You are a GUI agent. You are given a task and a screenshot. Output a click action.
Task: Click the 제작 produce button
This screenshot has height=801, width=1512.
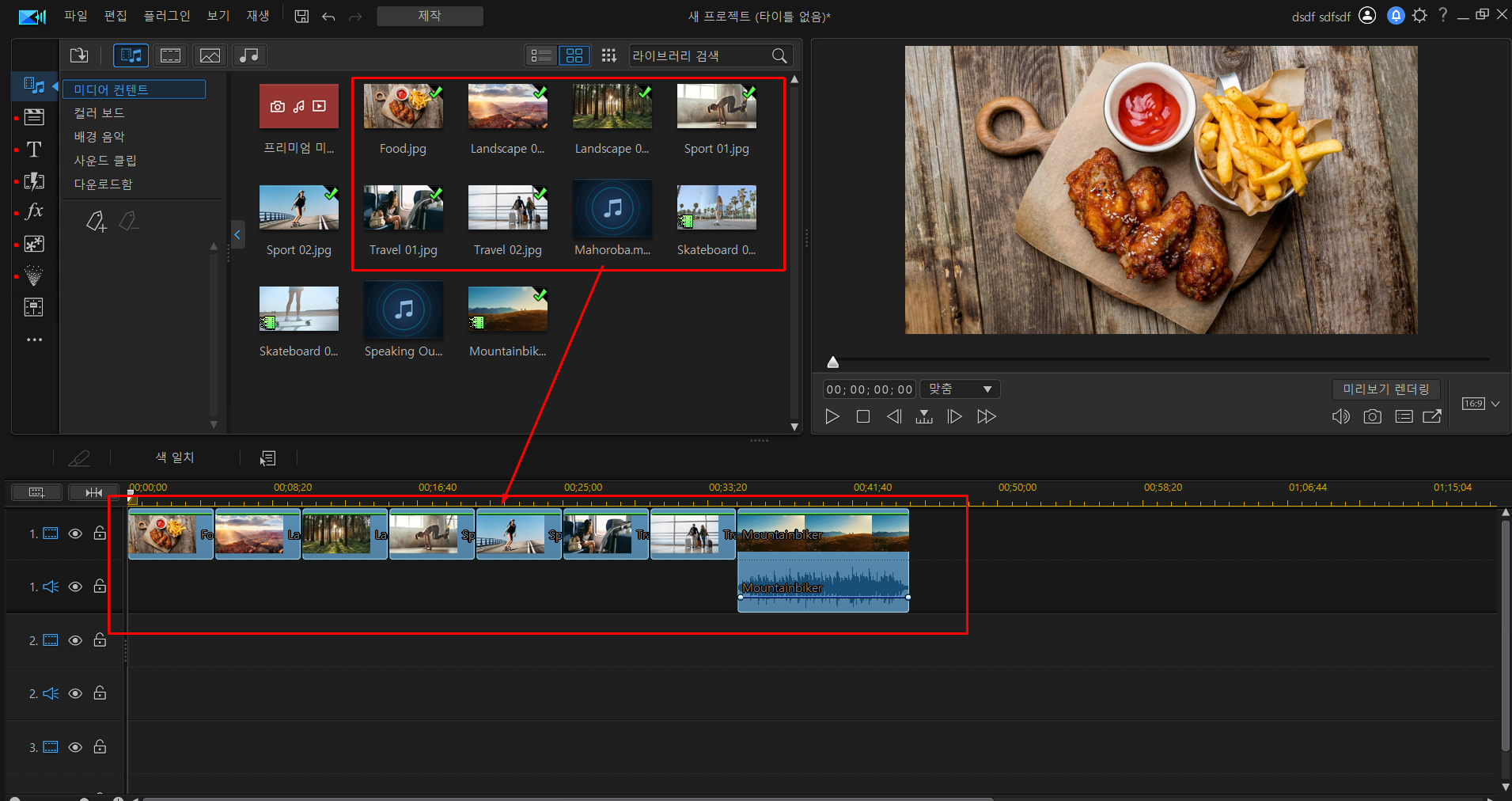pos(430,16)
